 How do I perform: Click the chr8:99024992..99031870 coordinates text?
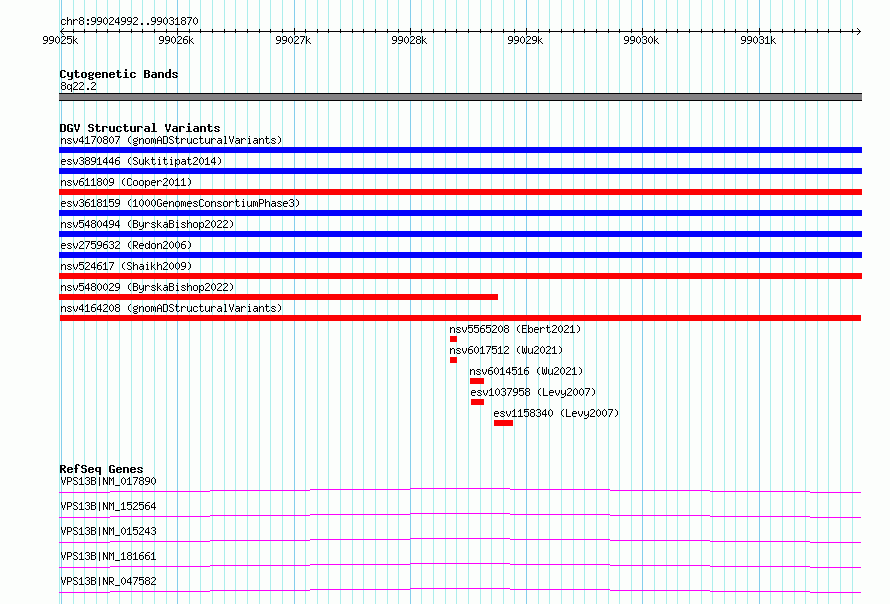tap(129, 22)
